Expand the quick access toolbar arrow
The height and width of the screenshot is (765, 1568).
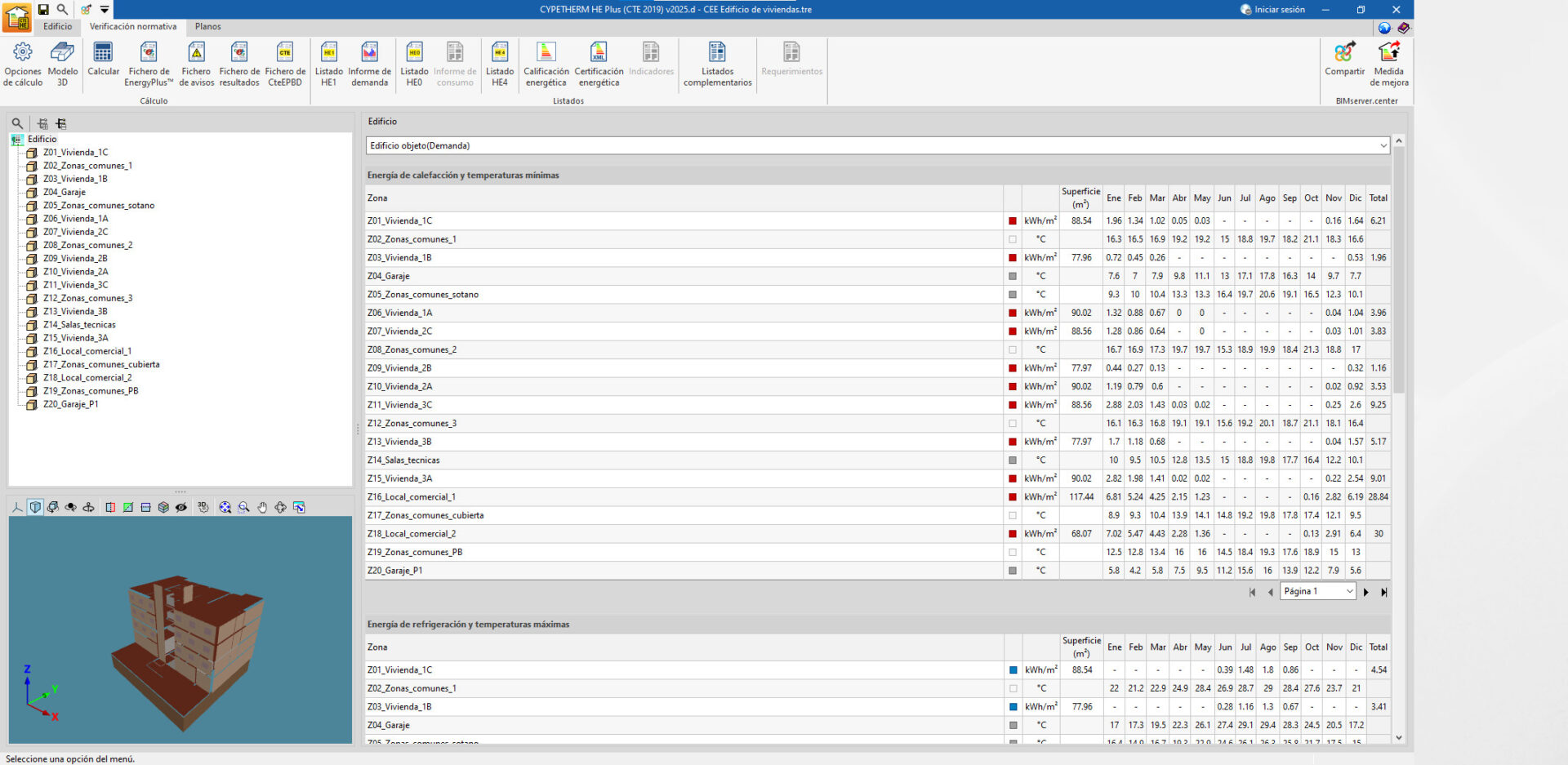click(x=105, y=10)
